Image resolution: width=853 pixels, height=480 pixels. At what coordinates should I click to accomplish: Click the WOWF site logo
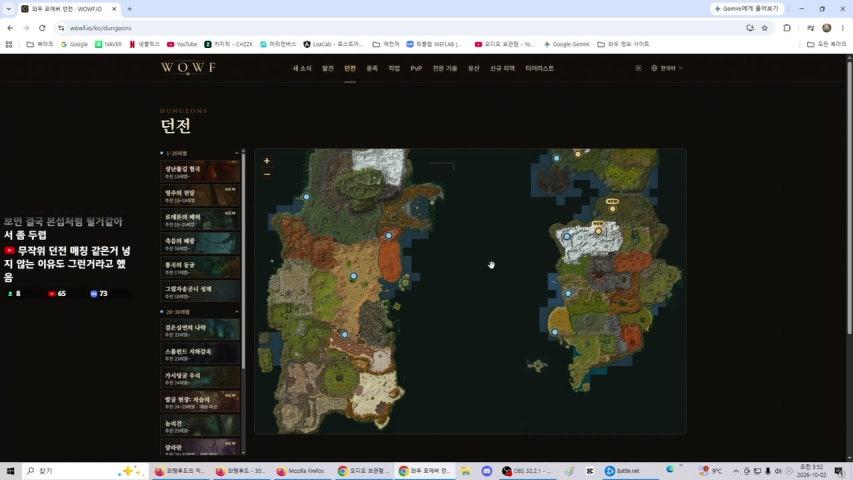tap(188, 67)
